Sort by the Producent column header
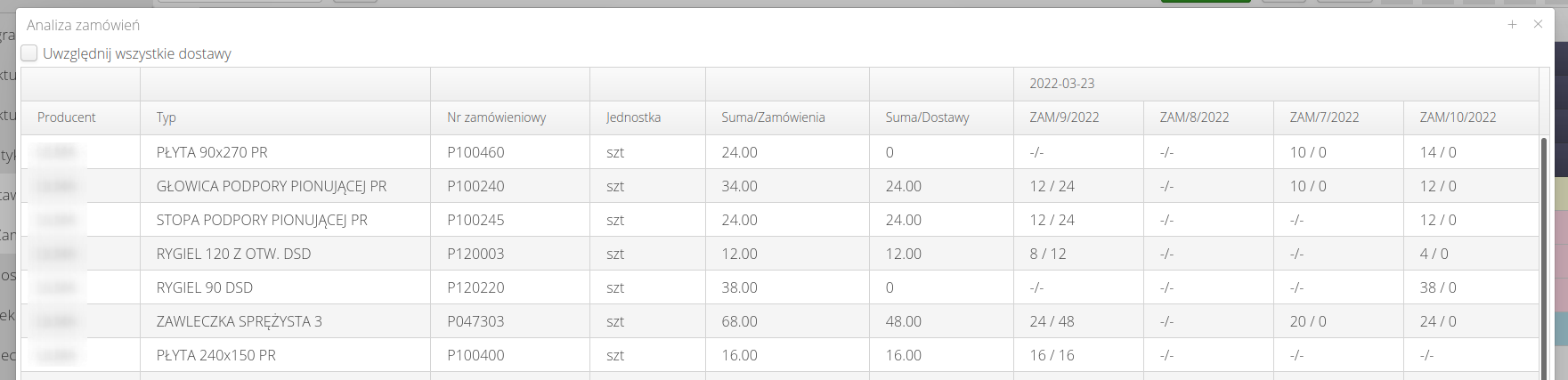 67,117
